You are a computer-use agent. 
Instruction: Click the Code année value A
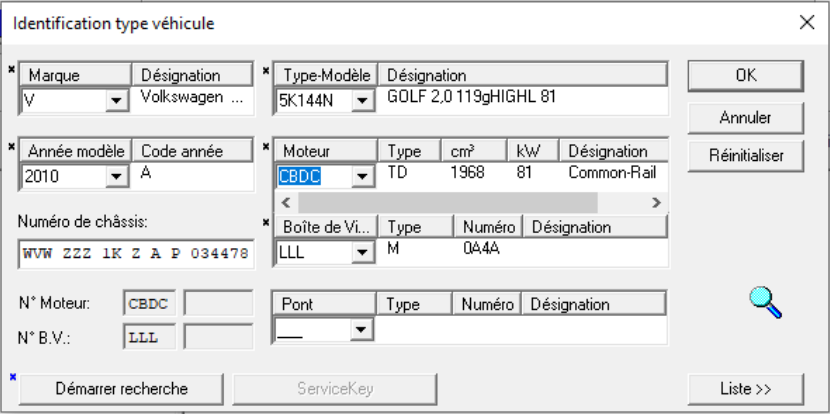[146, 173]
